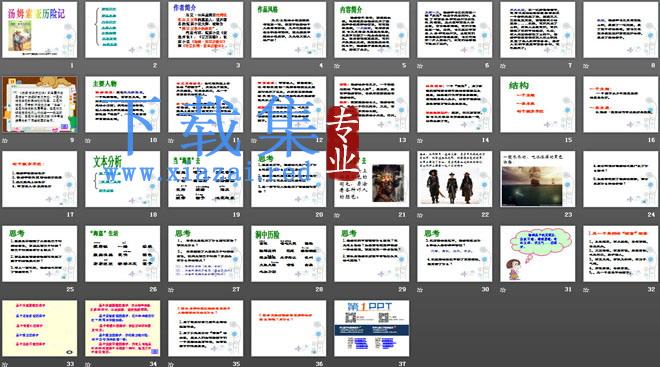This screenshot has width=660, height=367.
Task: Click the animation star under slide 22
Action: (x=420, y=215)
